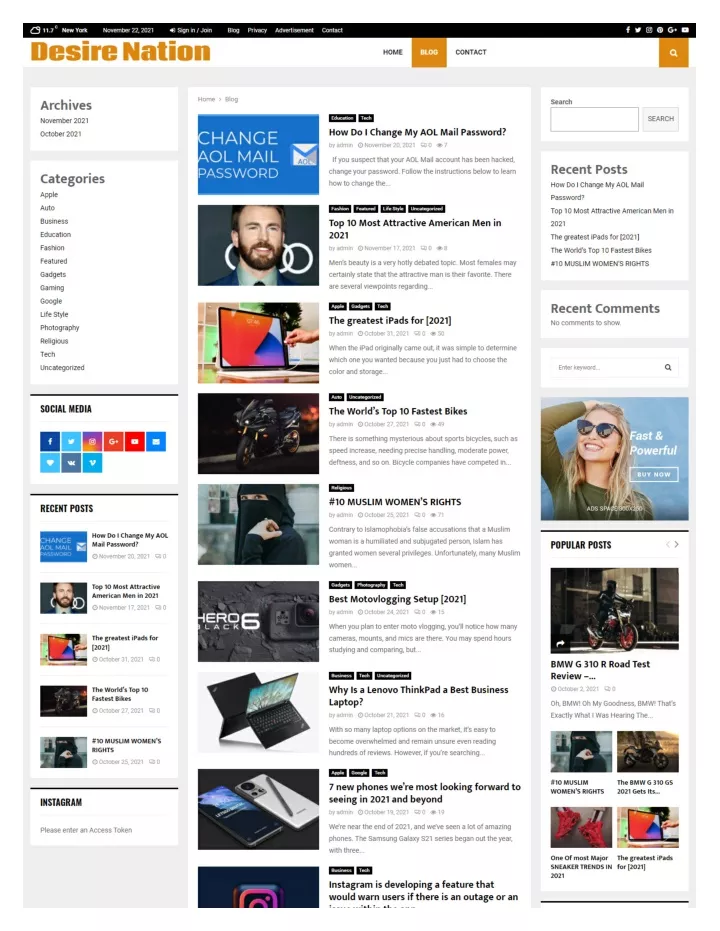Click Fast & Powerful ad banner image

pyautogui.click(x=614, y=459)
